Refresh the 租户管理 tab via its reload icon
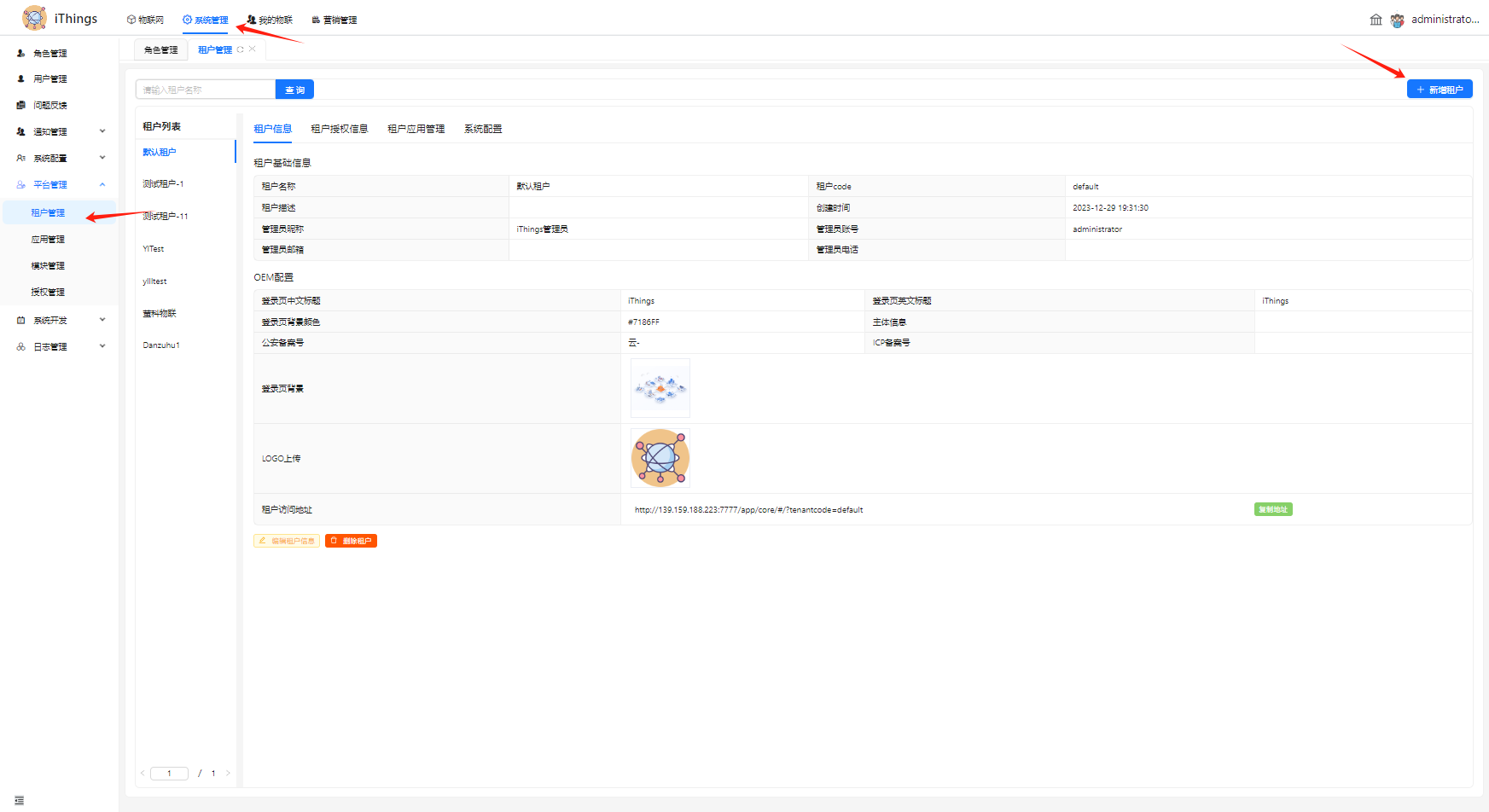 click(x=241, y=49)
